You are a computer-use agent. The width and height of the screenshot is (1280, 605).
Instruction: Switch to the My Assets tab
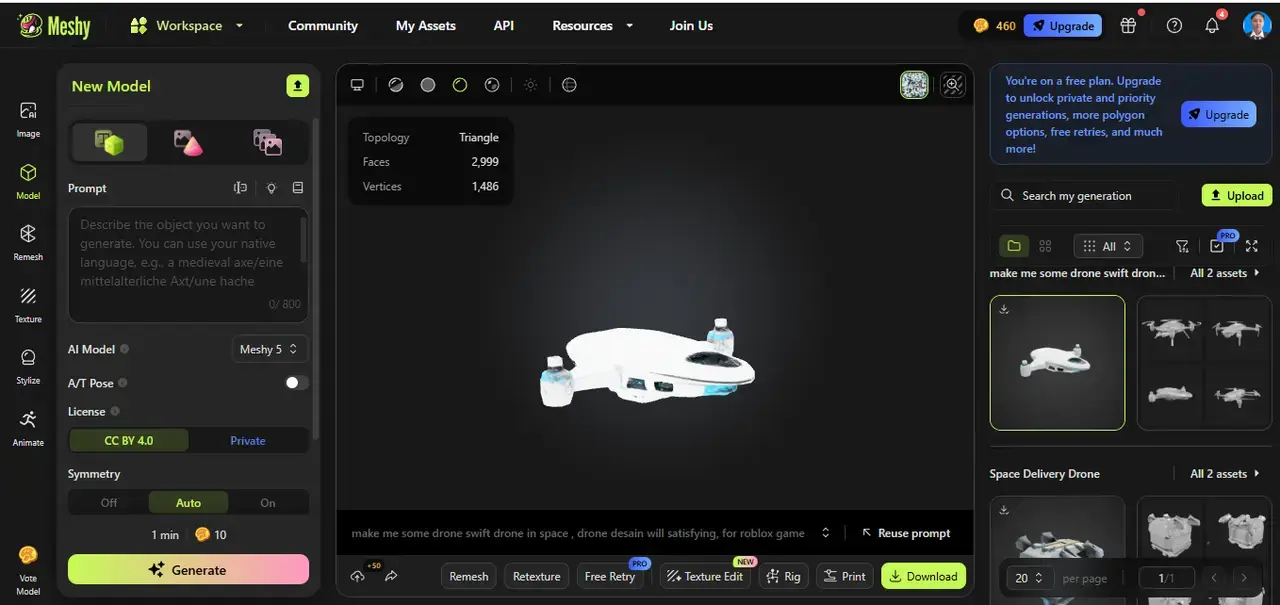(x=425, y=26)
